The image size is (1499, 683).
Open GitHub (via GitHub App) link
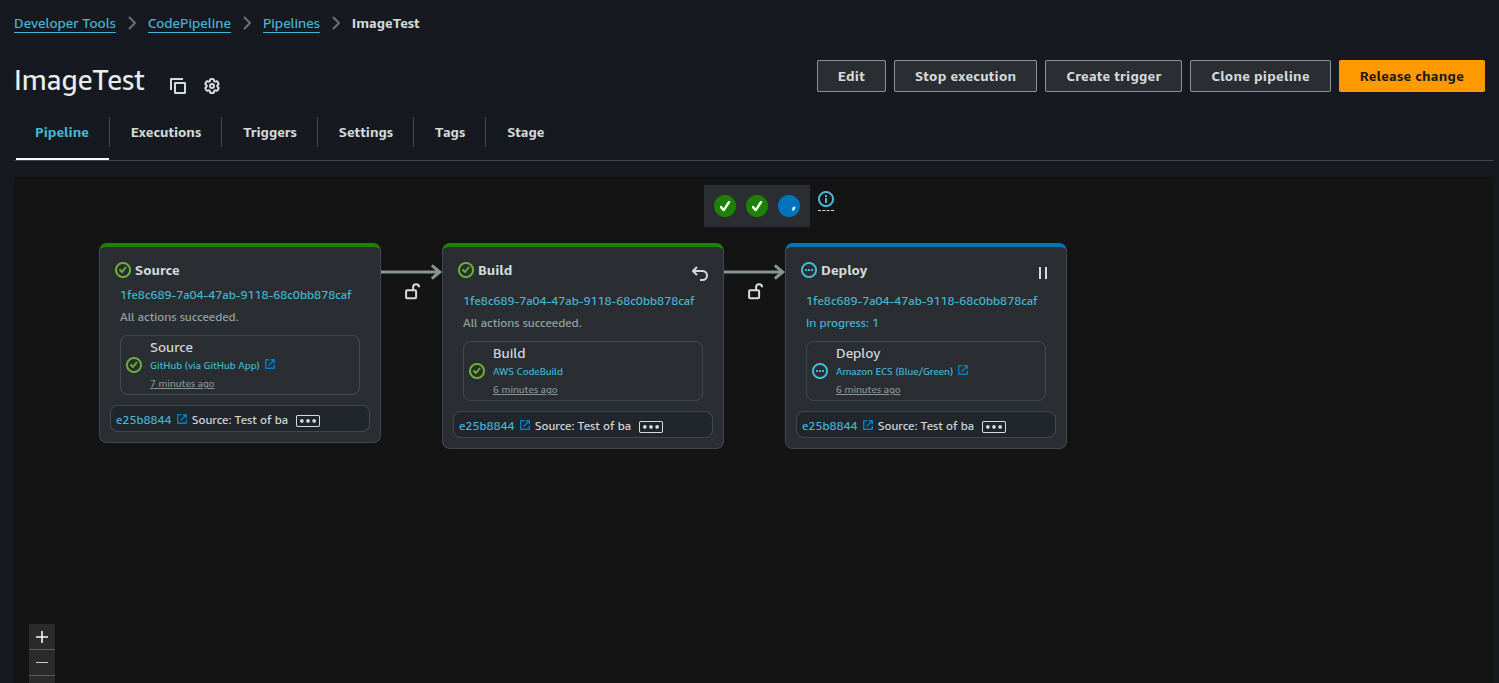tap(204, 366)
